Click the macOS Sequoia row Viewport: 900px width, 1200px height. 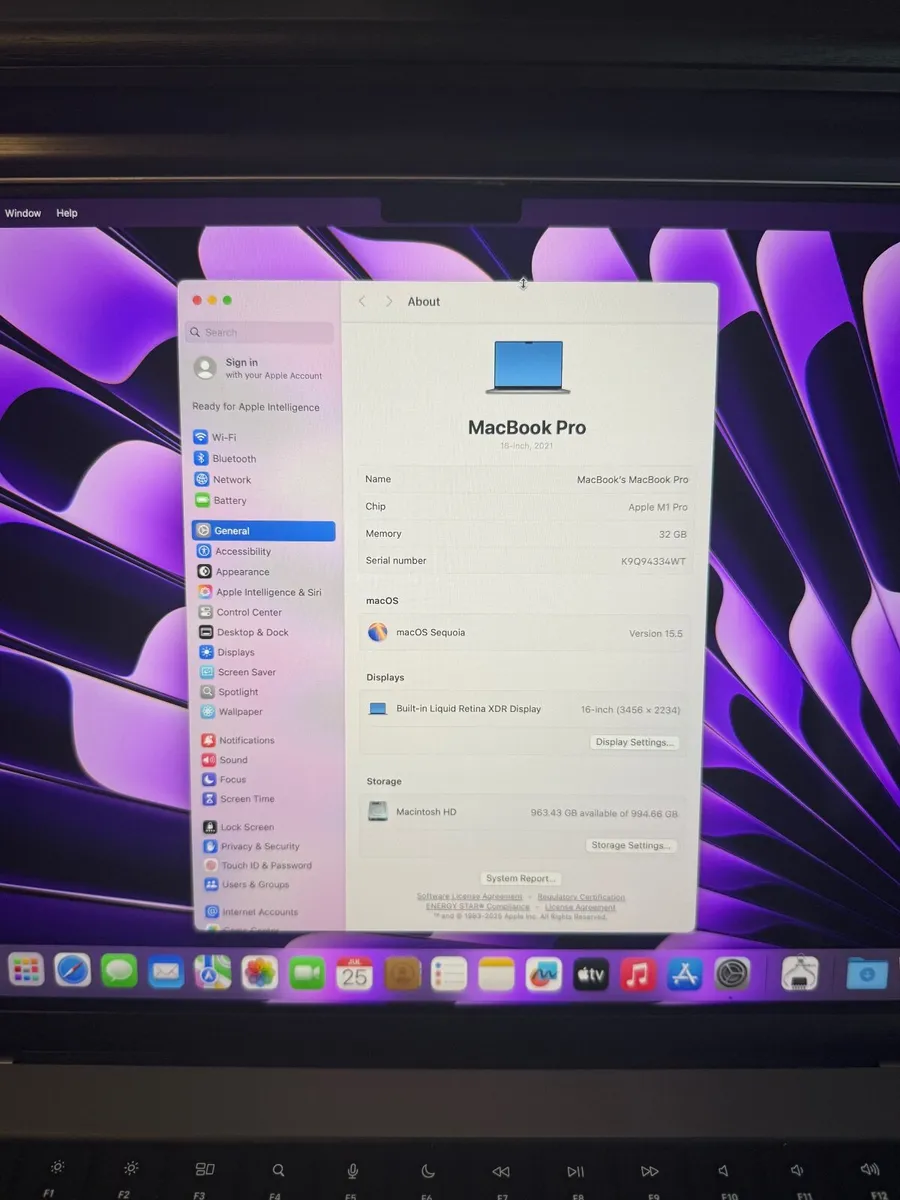click(x=525, y=633)
